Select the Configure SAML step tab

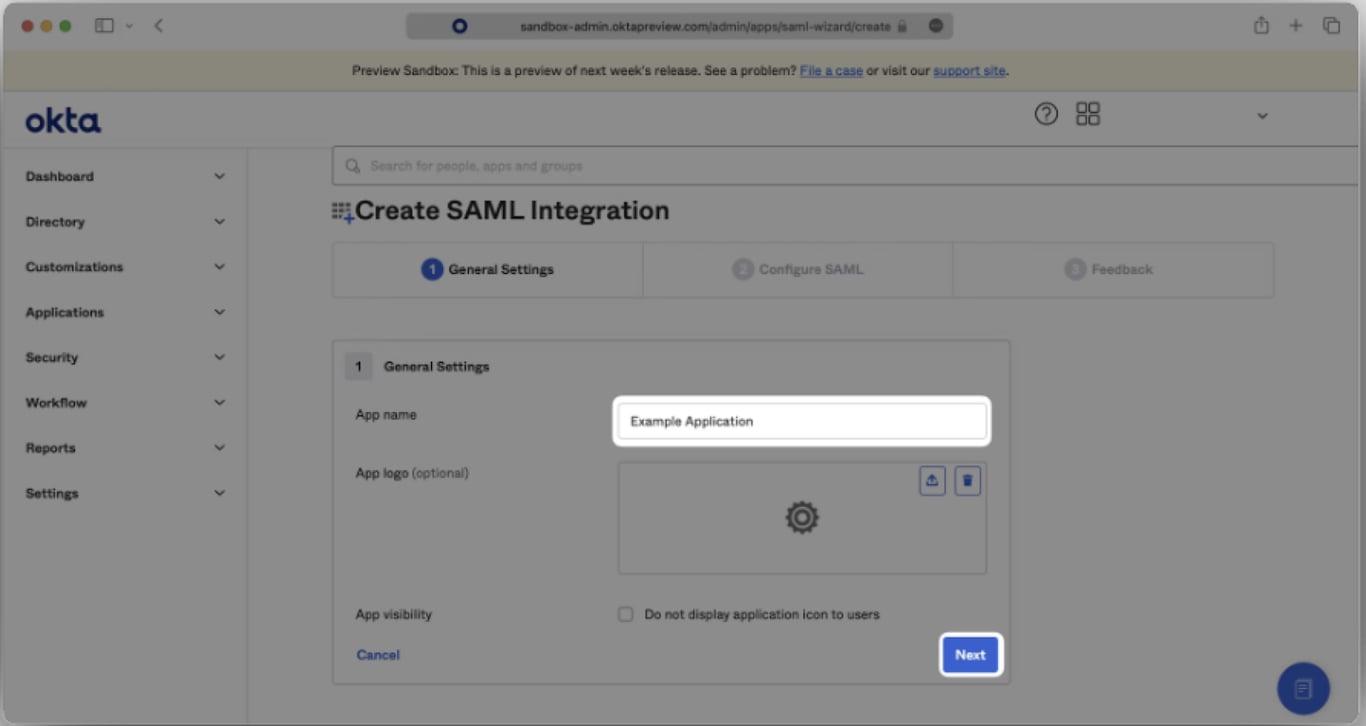798,269
